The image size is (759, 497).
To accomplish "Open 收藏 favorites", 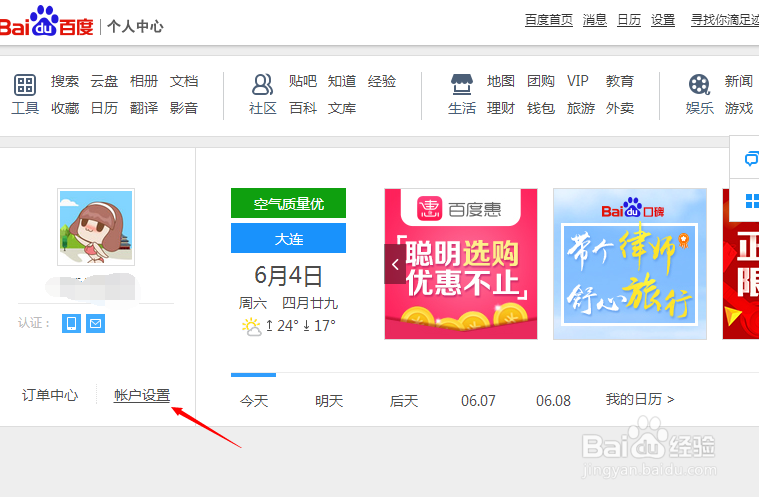I will point(65,108).
